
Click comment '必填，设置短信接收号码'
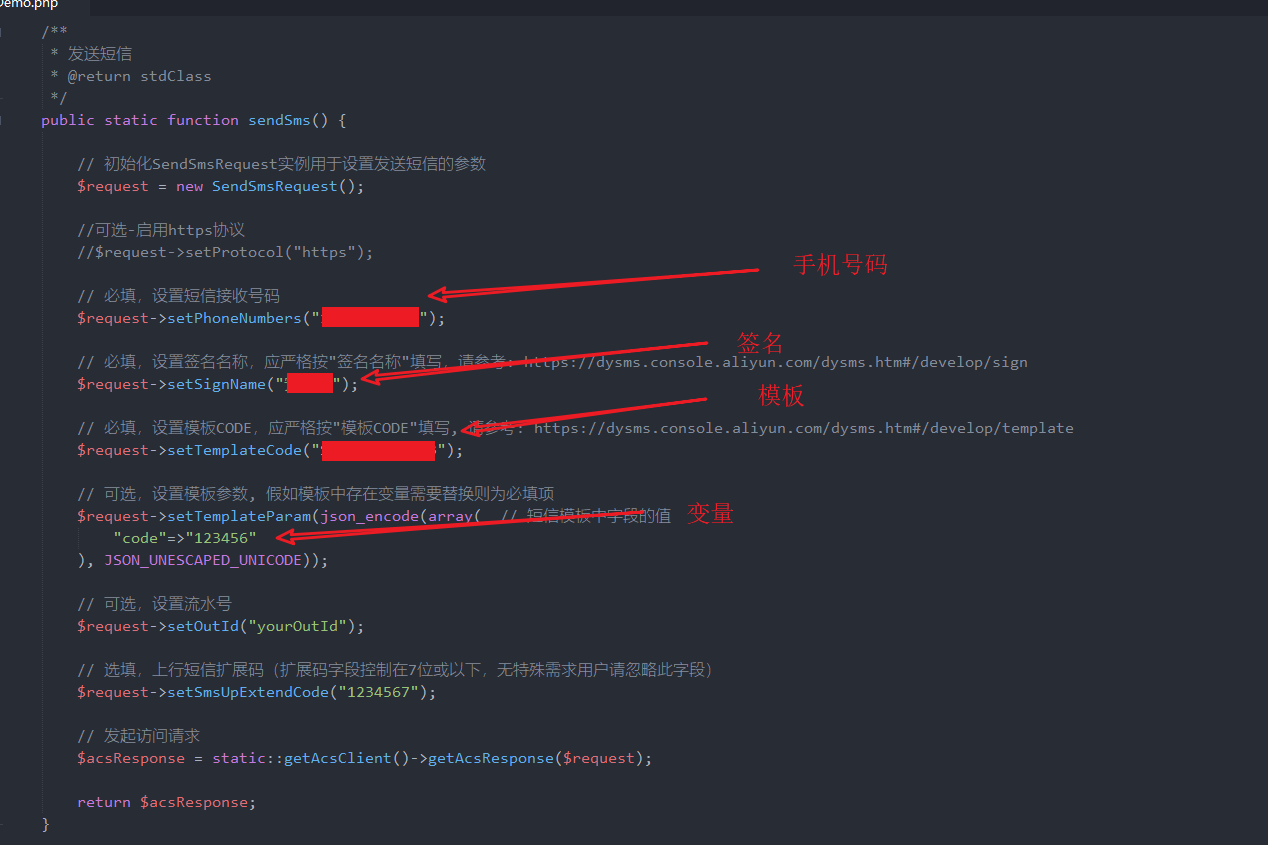pyautogui.click(x=179, y=296)
